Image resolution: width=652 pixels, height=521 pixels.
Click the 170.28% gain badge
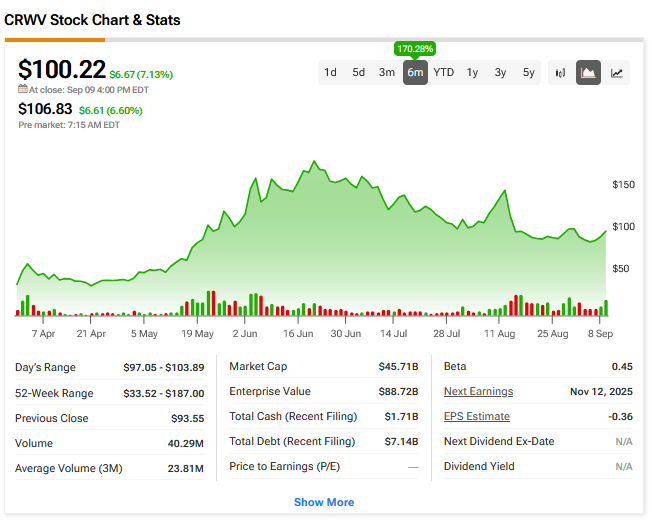[x=415, y=48]
